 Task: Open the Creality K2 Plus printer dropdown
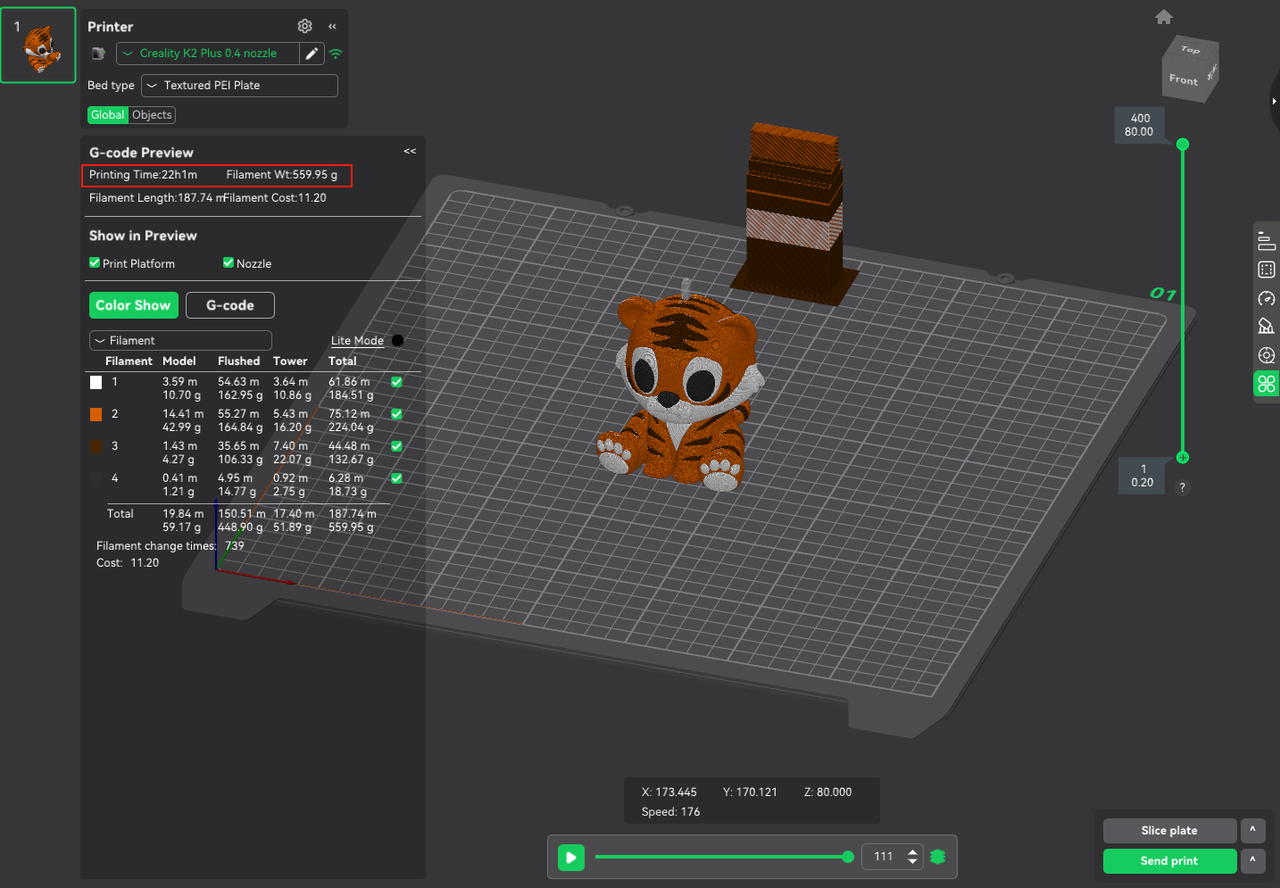pyautogui.click(x=209, y=54)
